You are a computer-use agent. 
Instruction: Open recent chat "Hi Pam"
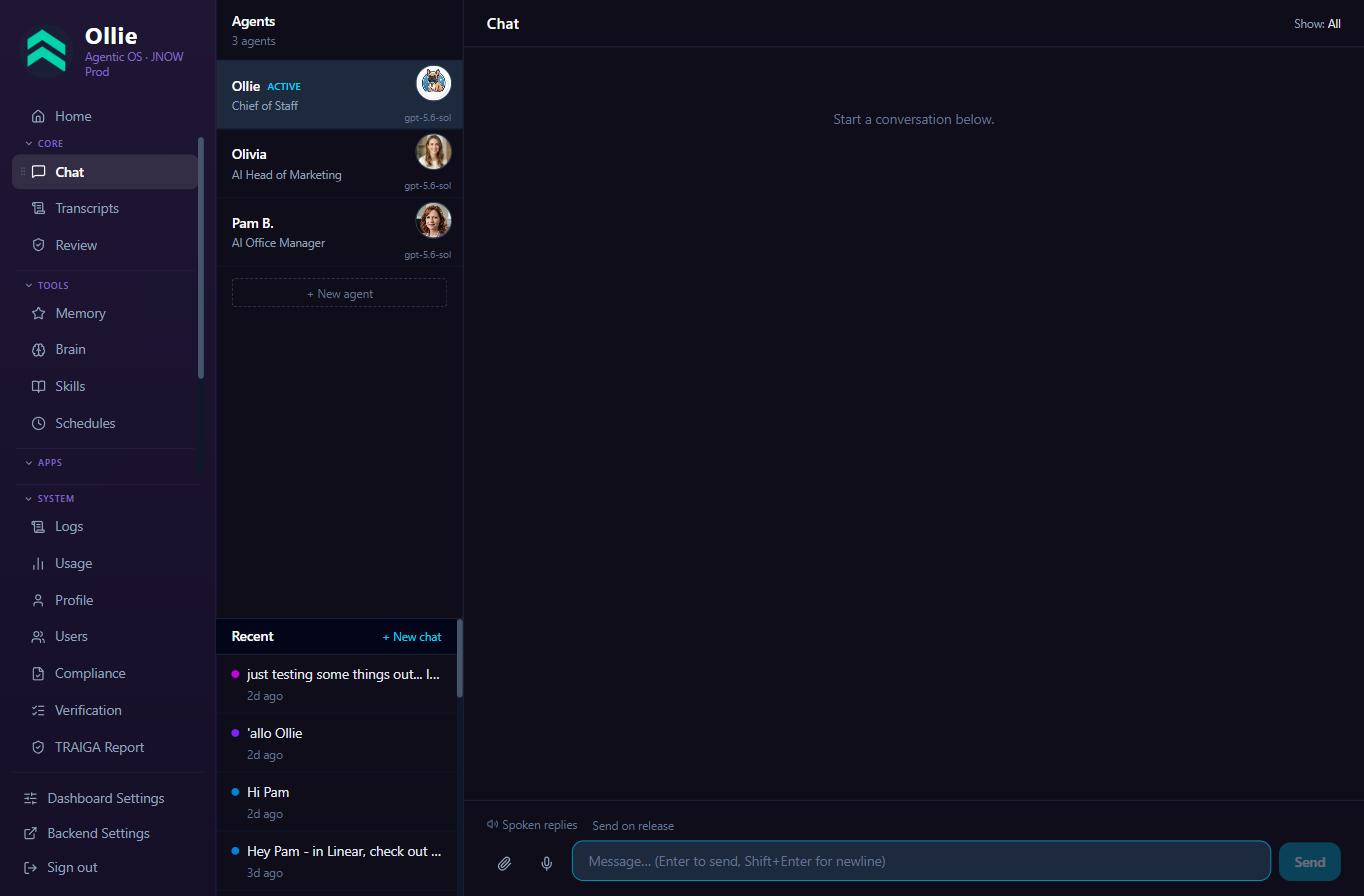click(337, 802)
